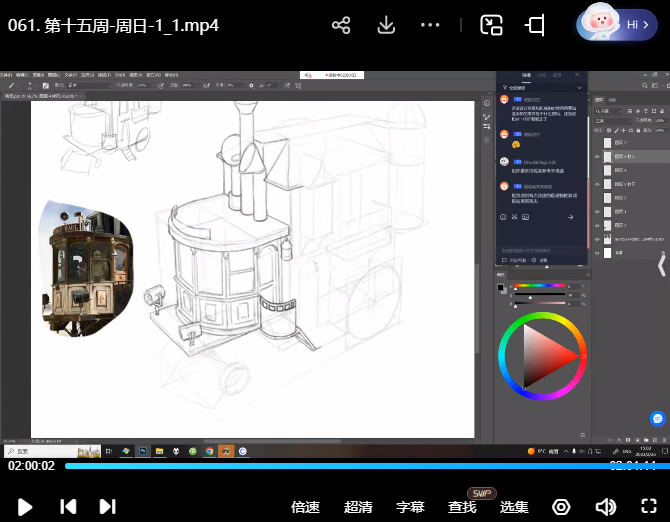Expand the side panel with the chevron

click(x=661, y=265)
